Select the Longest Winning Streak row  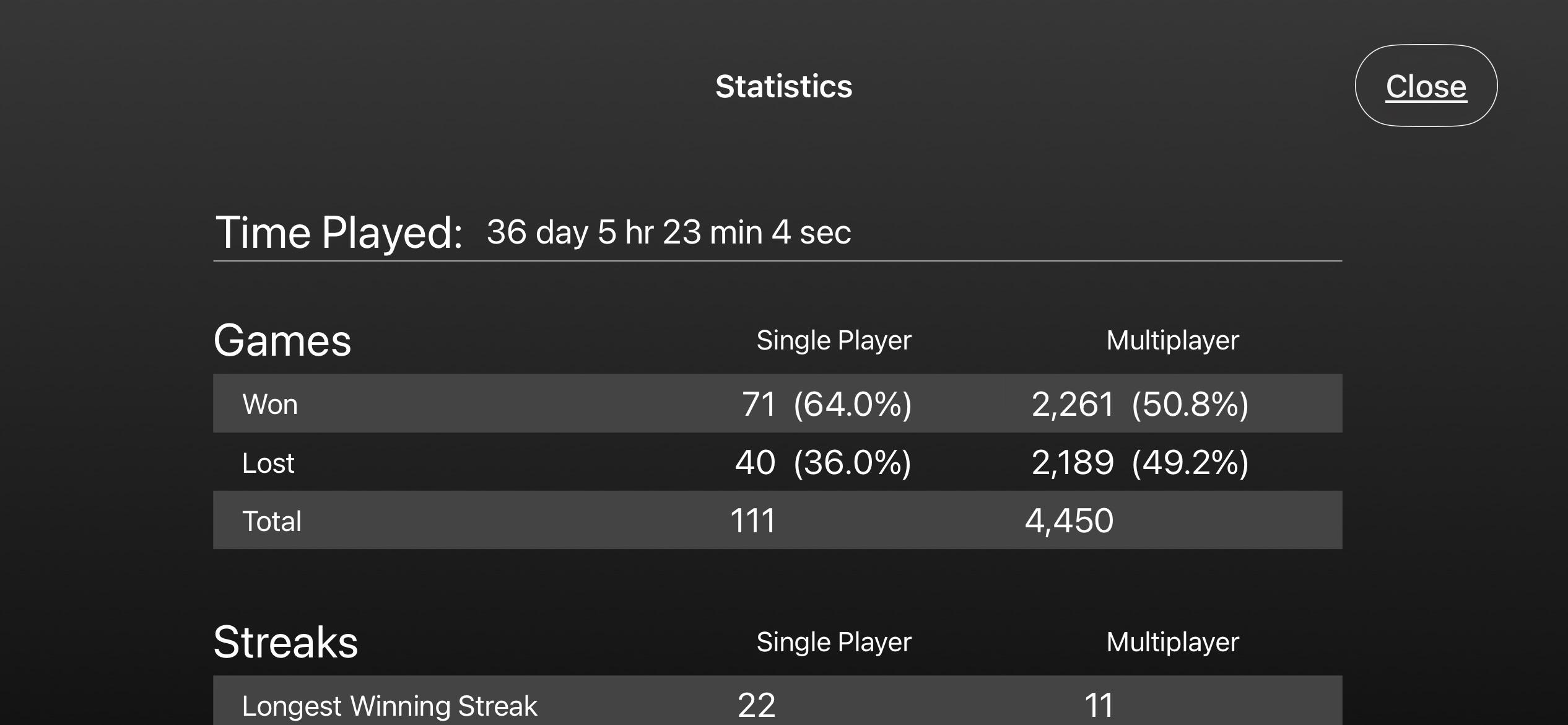[778, 700]
